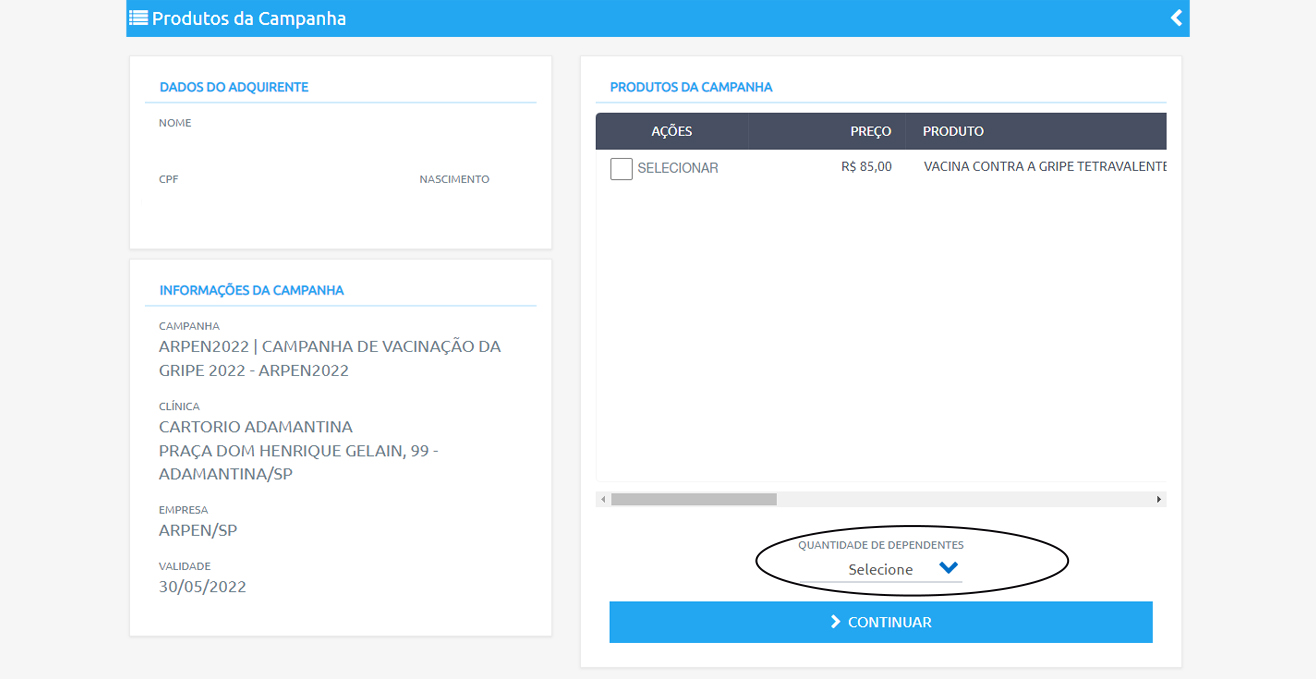Screen dimensions: 1316x679
Task: Click the validity date 30/05/2022
Action: [202, 587]
